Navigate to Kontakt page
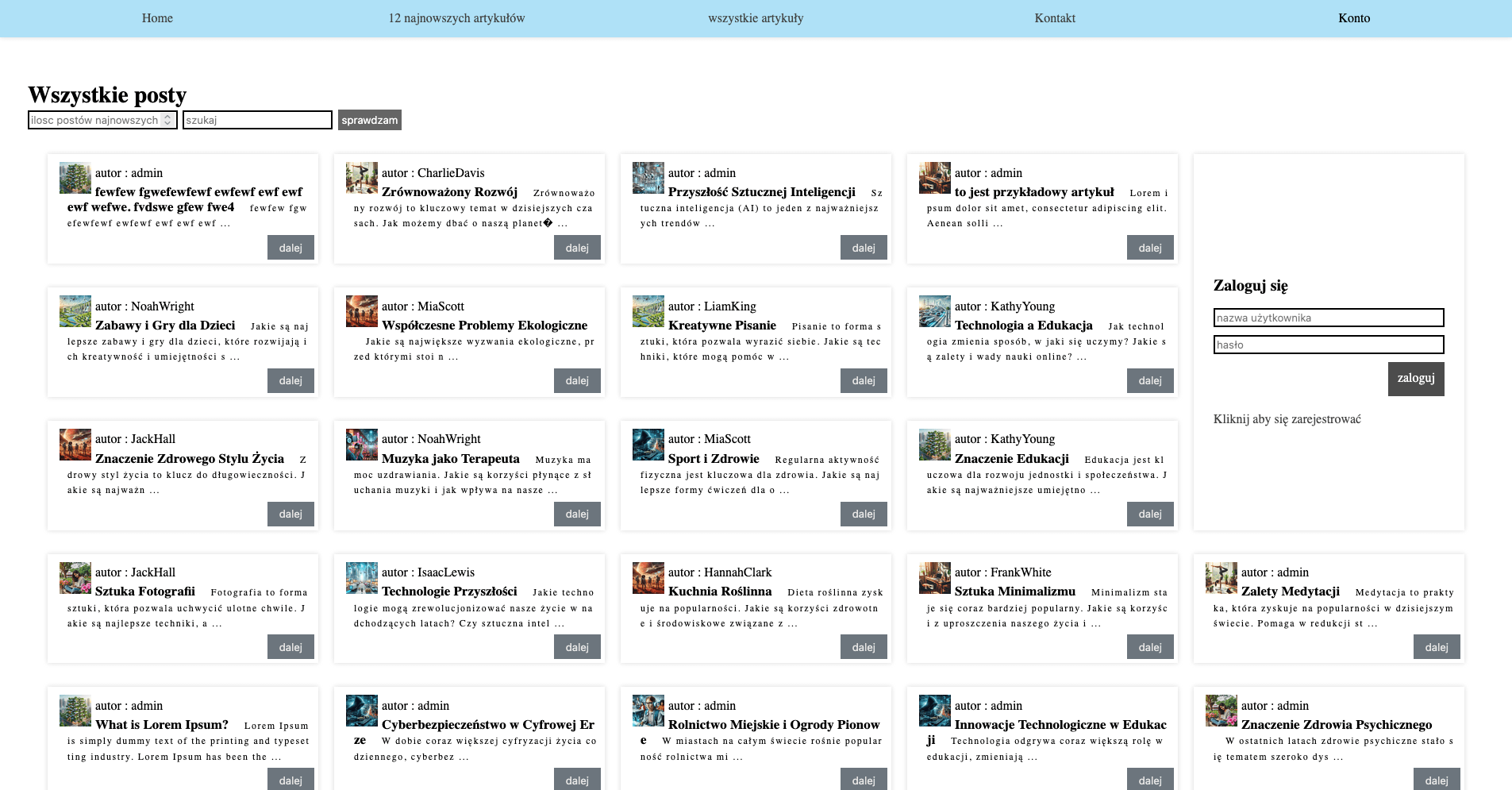1512x790 pixels. coord(1055,18)
